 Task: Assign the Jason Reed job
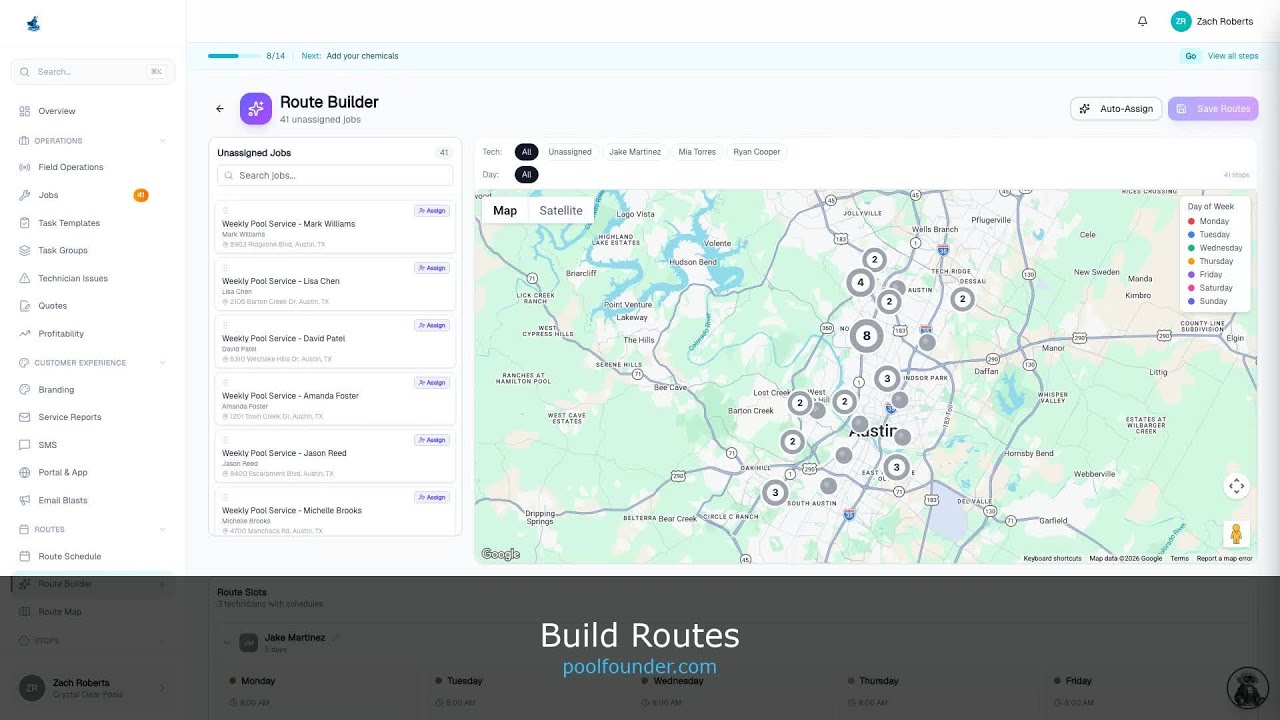click(x=432, y=440)
